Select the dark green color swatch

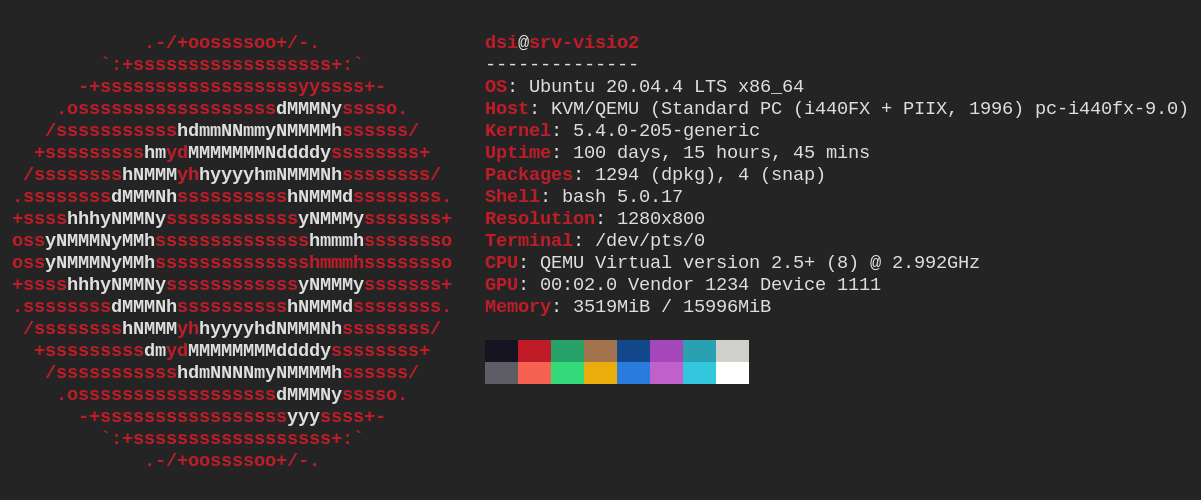[x=567, y=351]
